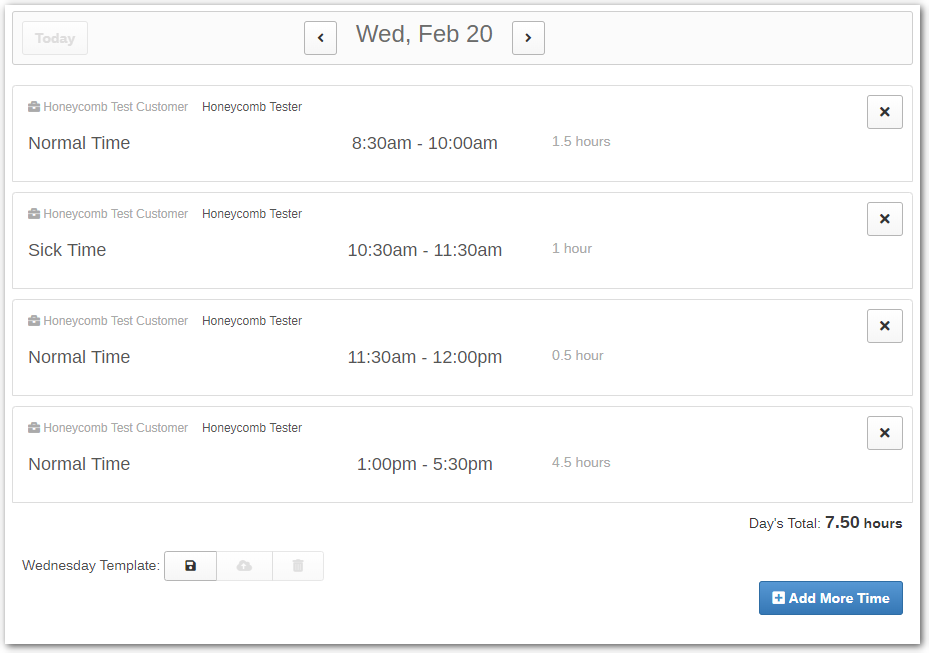Save the Wednesday template
The height and width of the screenshot is (653, 929).
190,566
